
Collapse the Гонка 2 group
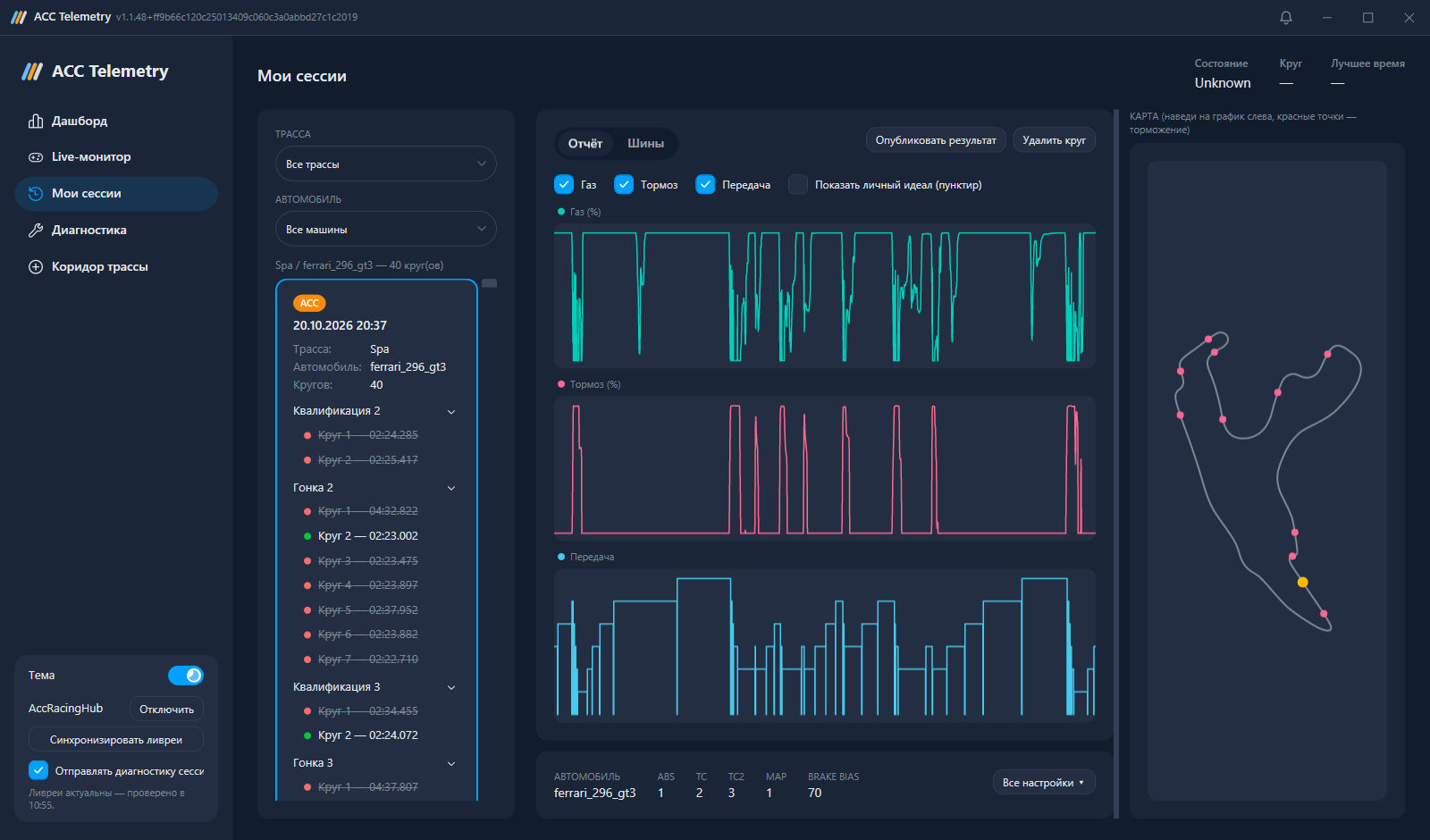[451, 488]
